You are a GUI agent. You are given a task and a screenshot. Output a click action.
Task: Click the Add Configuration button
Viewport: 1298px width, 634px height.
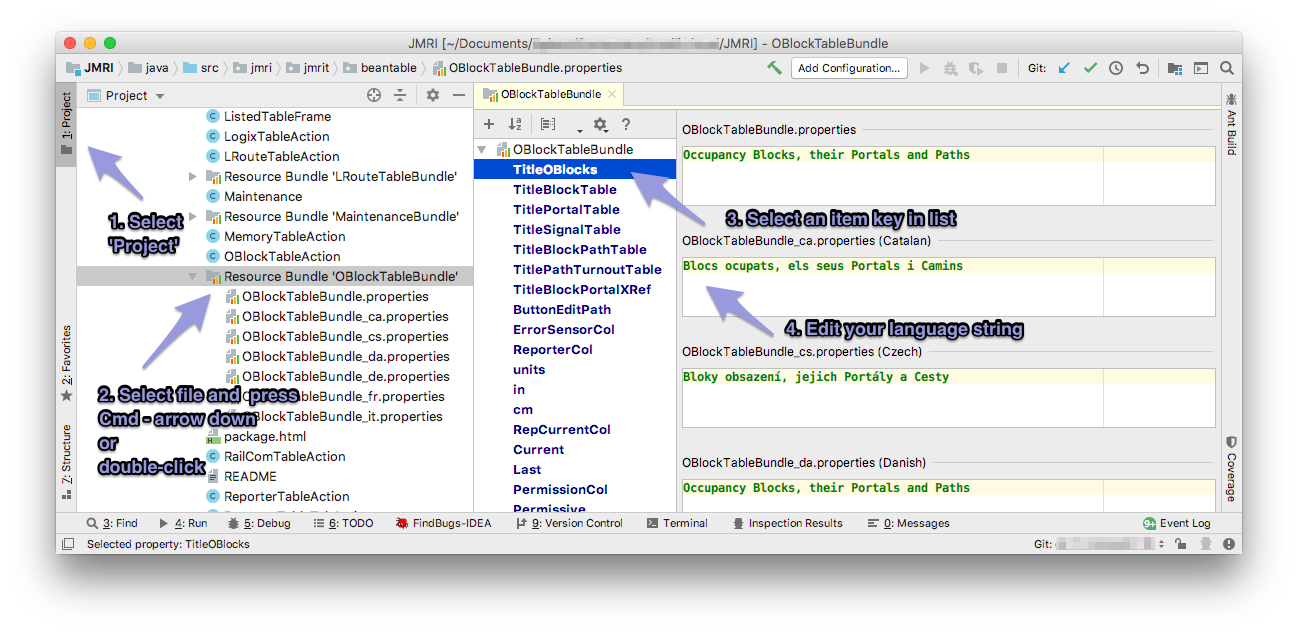[x=849, y=67]
